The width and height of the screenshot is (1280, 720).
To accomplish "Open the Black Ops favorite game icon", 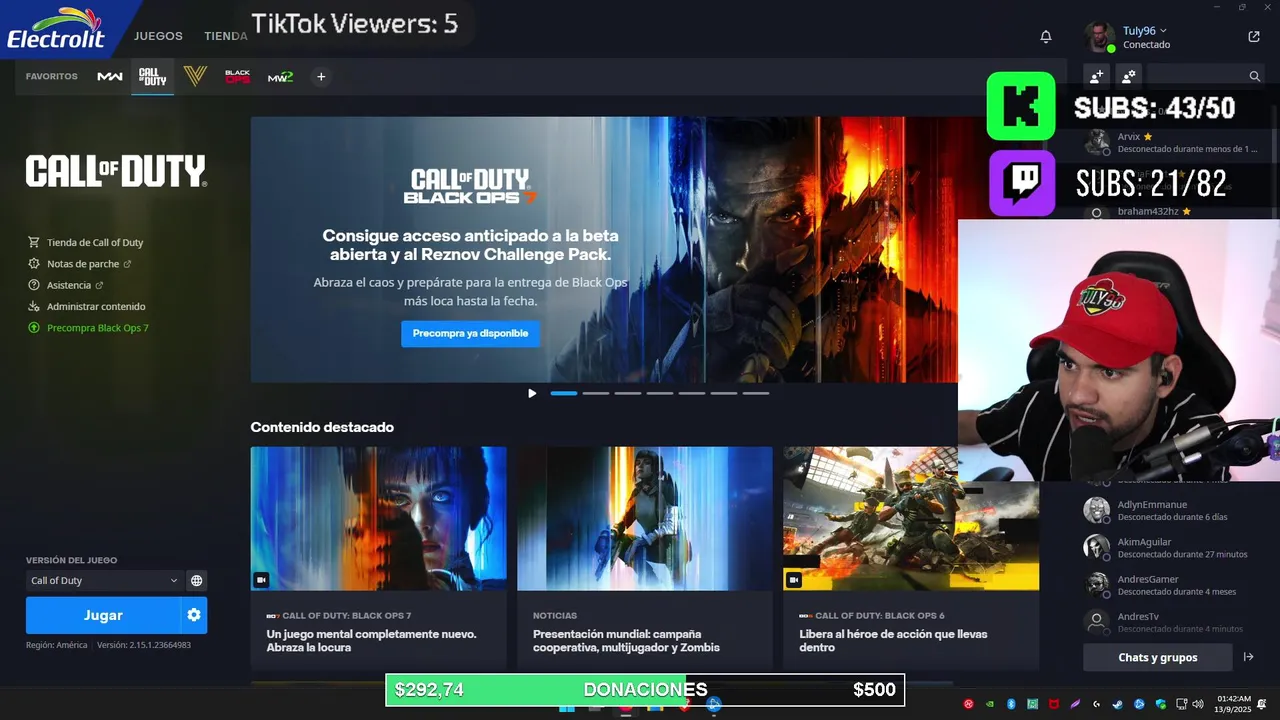I will 237,77.
